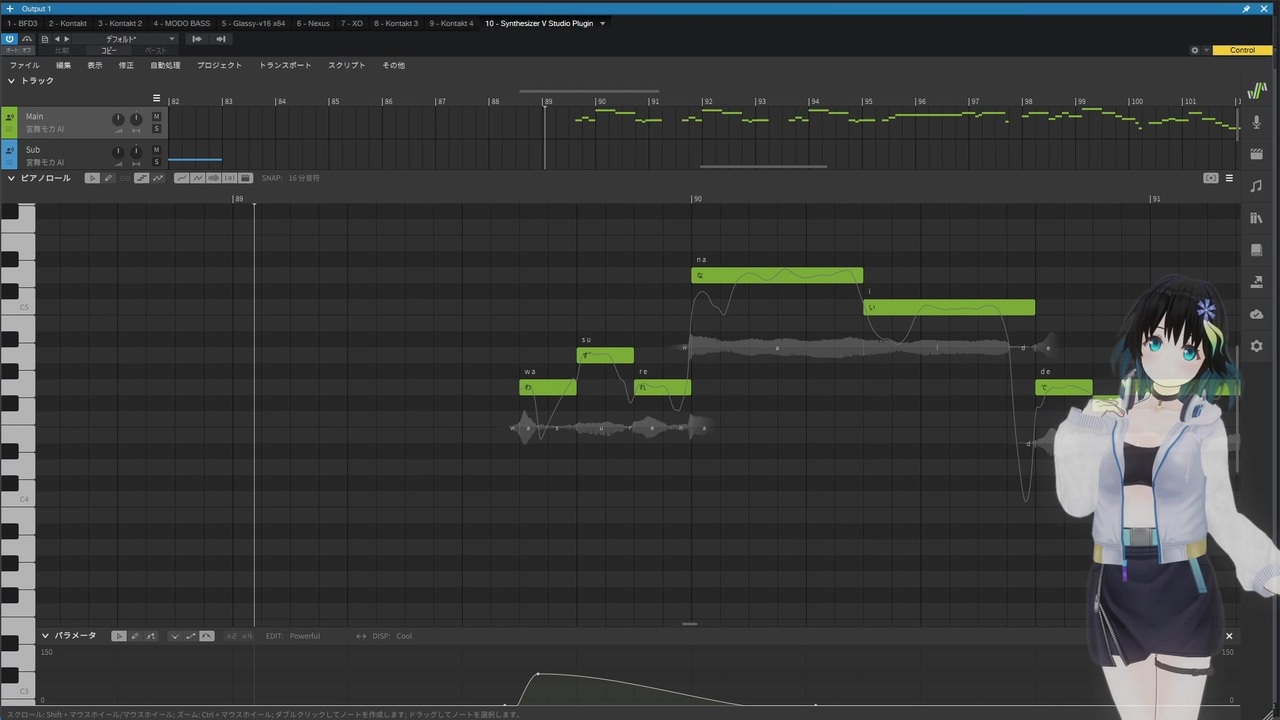Click the コピー button
Screen dimensions: 1280x720
109,50
